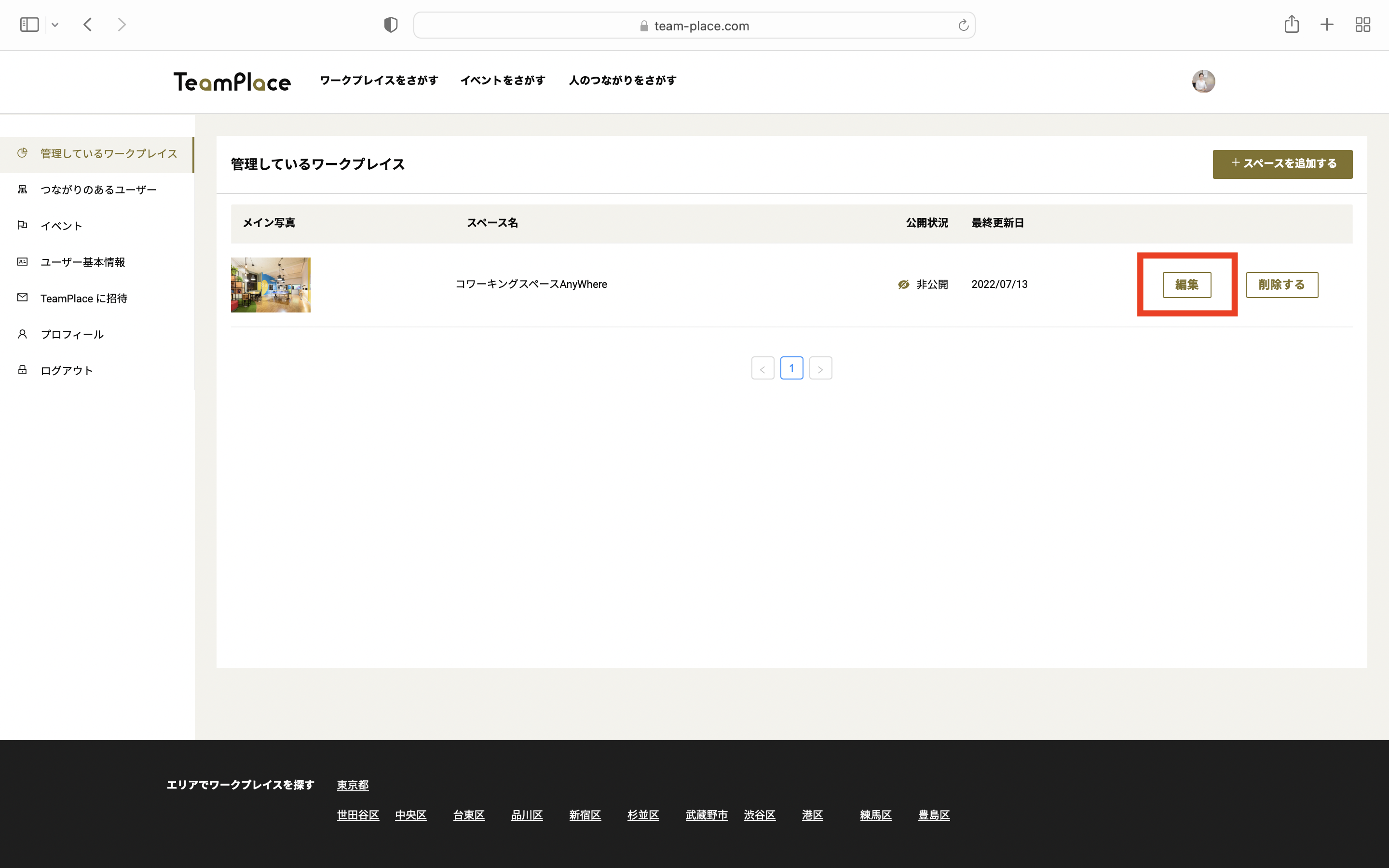This screenshot has height=868, width=1389.
Task: Click the profile avatar in the top right
Action: click(x=1203, y=81)
